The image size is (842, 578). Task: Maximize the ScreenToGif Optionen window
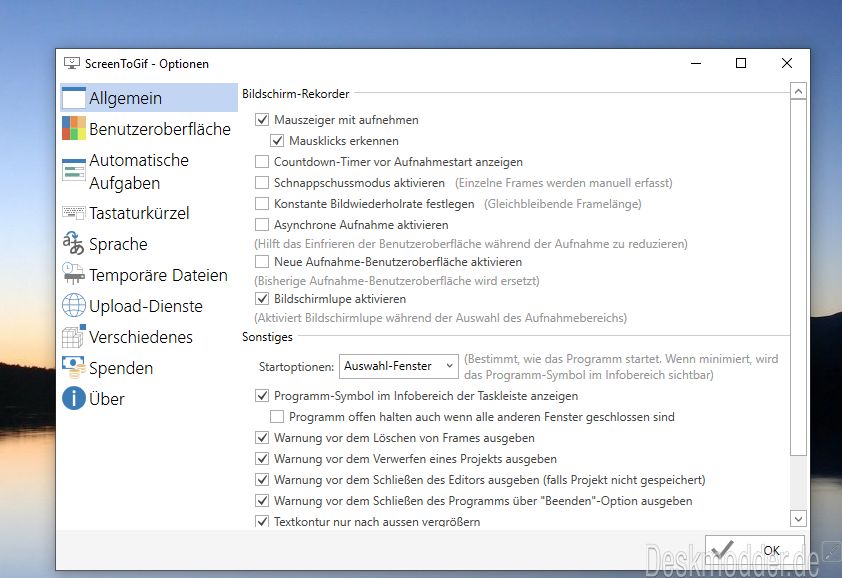point(741,63)
